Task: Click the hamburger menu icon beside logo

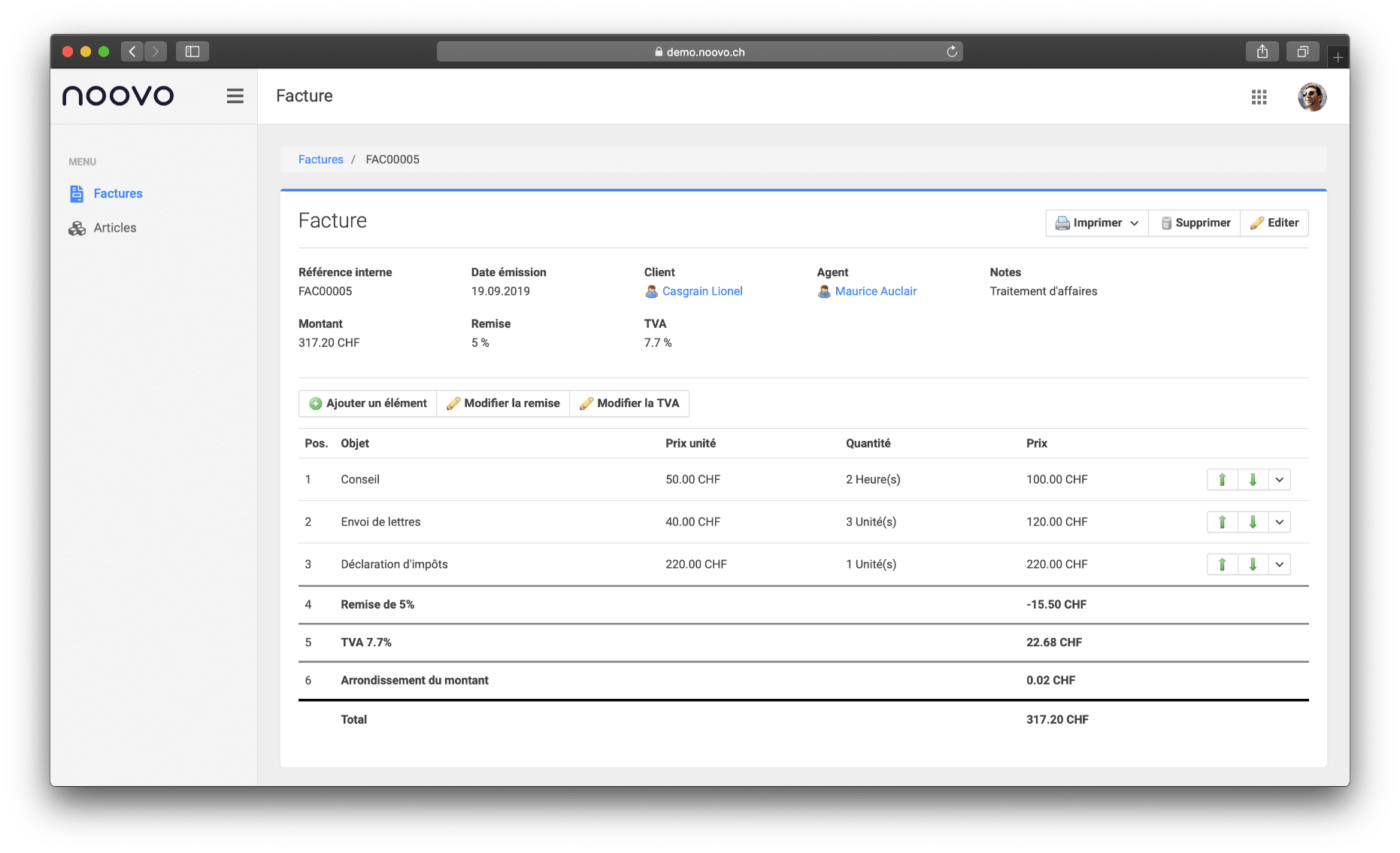Action: point(235,96)
